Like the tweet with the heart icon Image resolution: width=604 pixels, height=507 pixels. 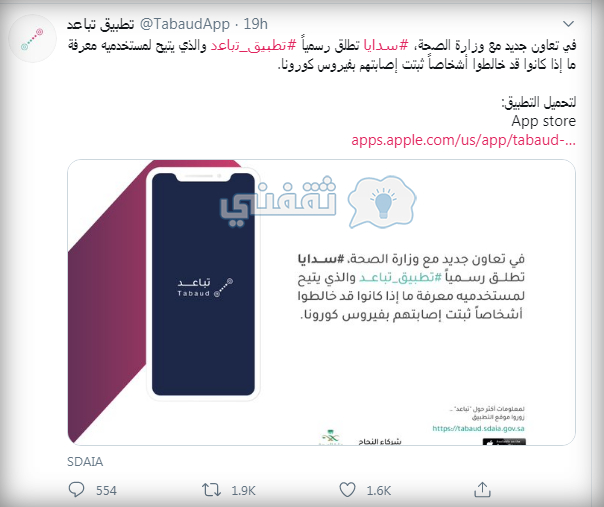click(x=347, y=490)
